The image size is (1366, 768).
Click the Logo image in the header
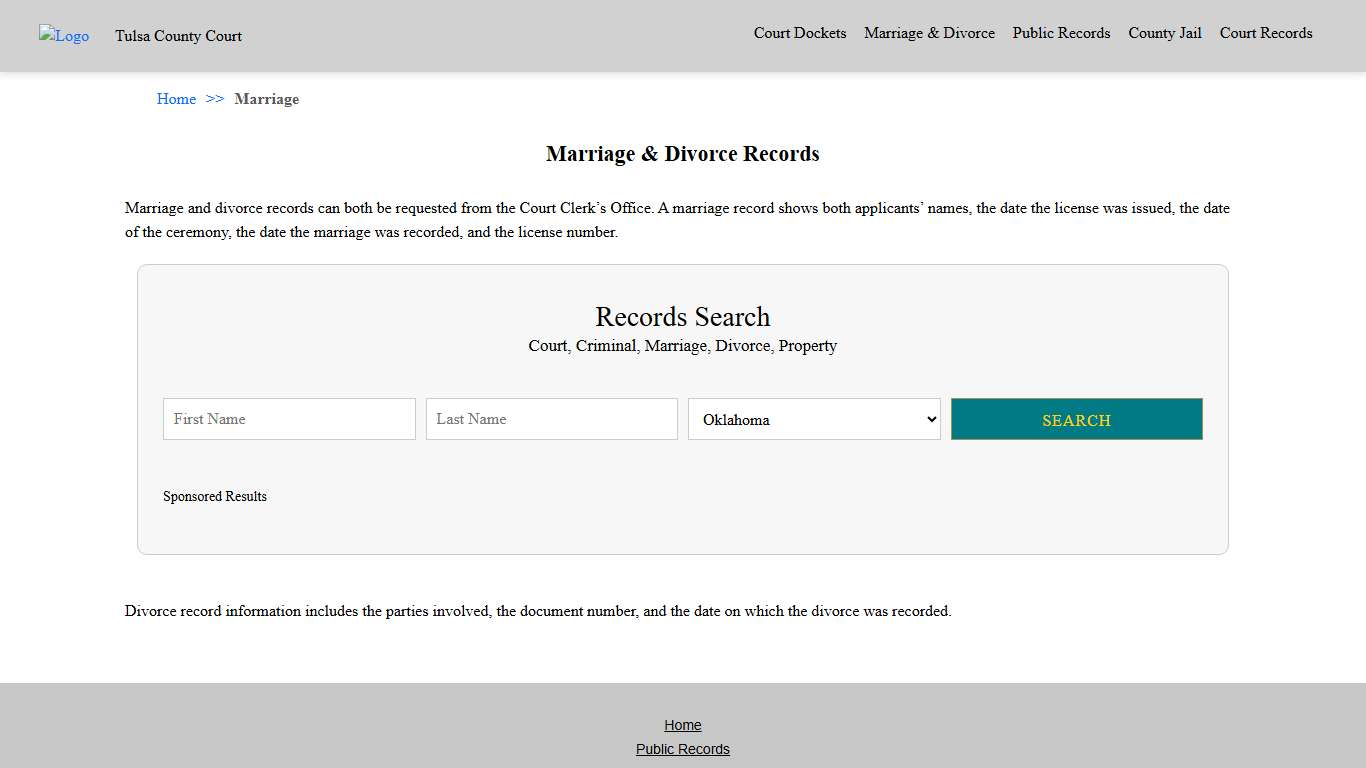63,36
